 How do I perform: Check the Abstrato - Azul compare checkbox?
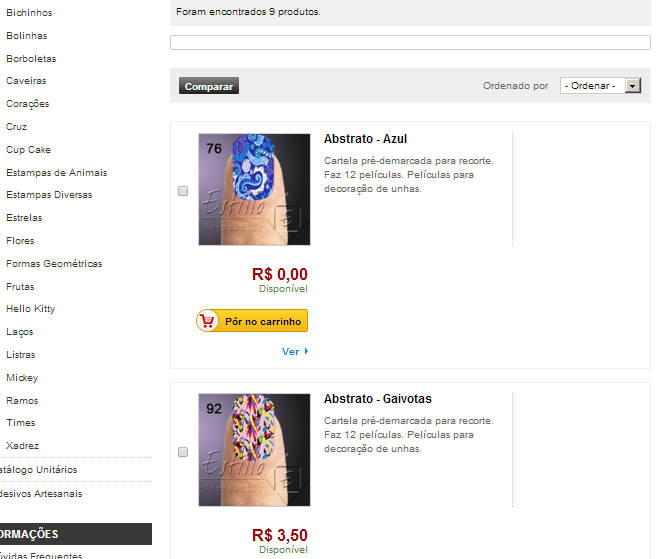(x=183, y=191)
